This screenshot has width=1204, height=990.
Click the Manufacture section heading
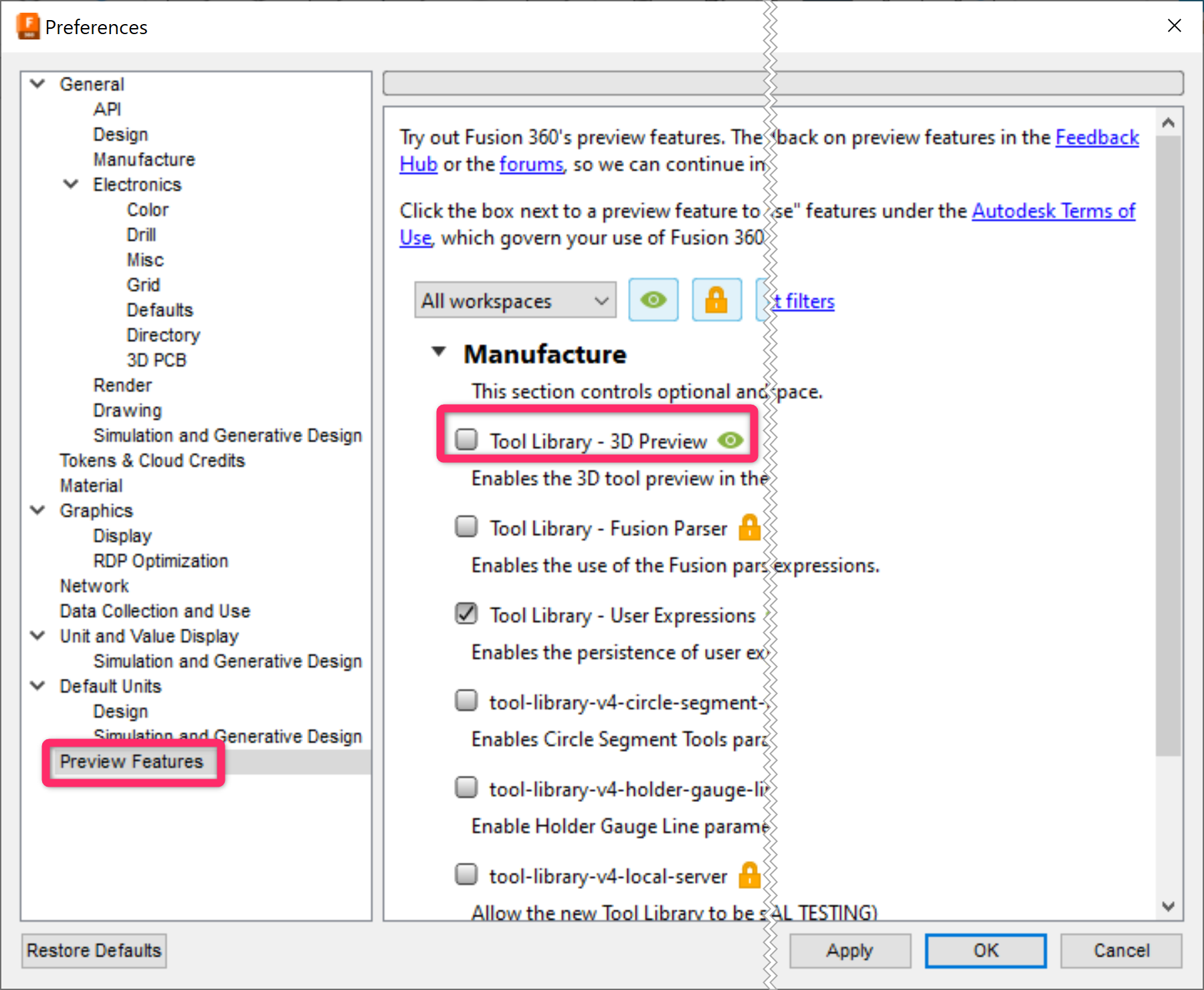point(545,354)
